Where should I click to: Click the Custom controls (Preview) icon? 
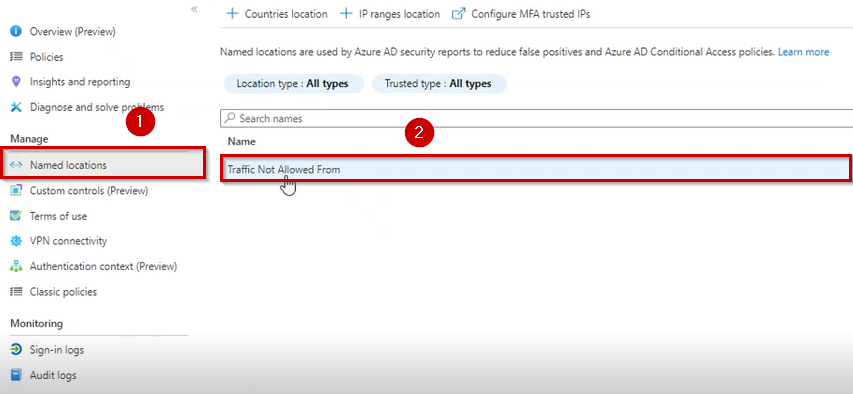click(x=16, y=190)
